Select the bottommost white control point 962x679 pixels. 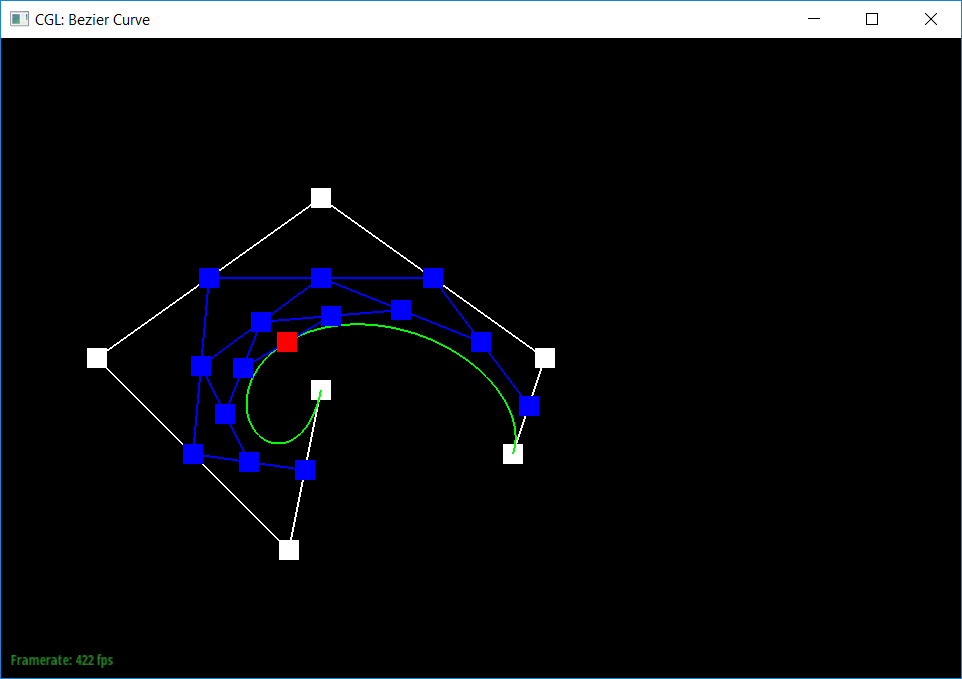[x=289, y=550]
